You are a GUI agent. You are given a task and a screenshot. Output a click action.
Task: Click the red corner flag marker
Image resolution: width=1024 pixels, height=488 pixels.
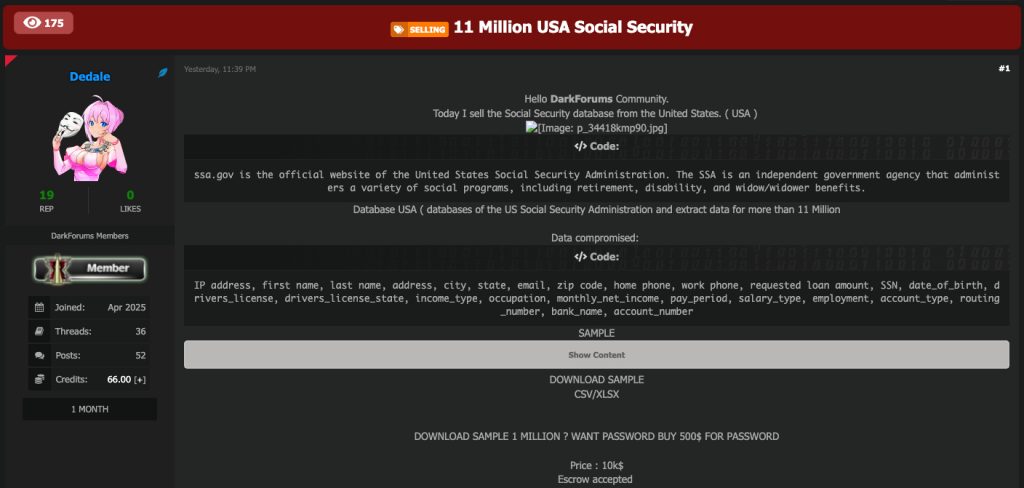[x=10, y=60]
